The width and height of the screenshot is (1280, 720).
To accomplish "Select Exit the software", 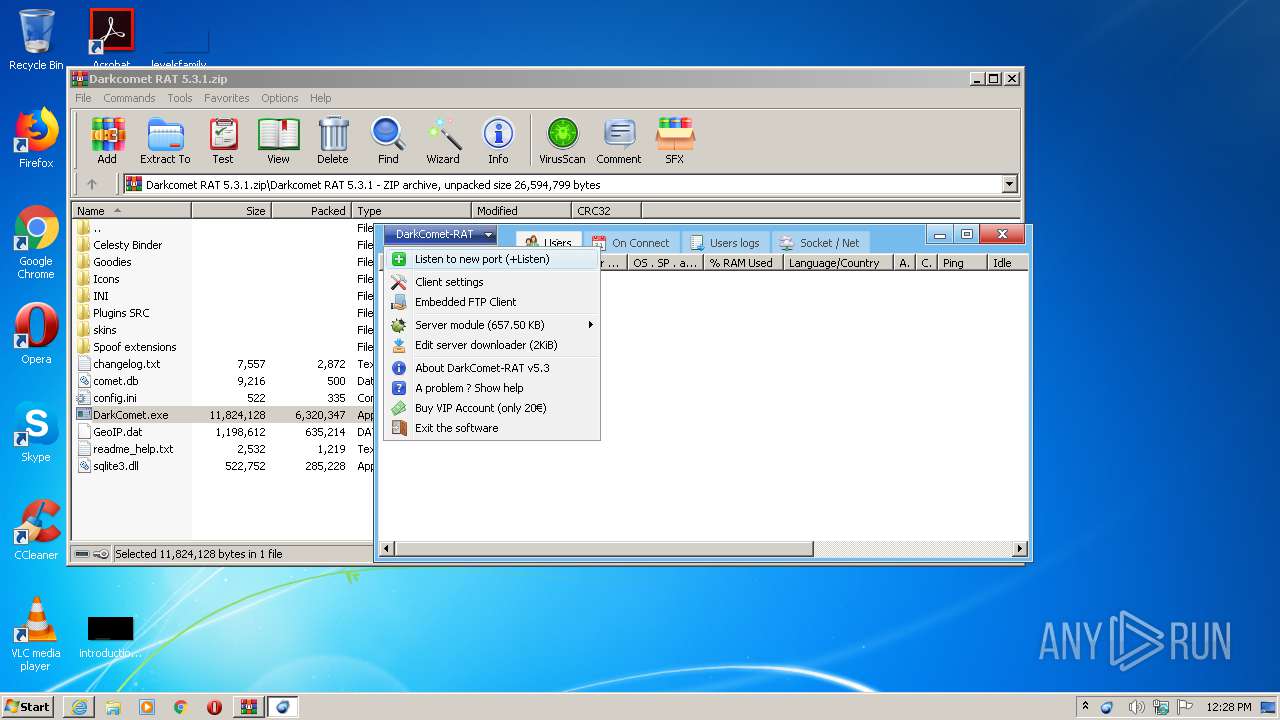I will coord(492,428).
